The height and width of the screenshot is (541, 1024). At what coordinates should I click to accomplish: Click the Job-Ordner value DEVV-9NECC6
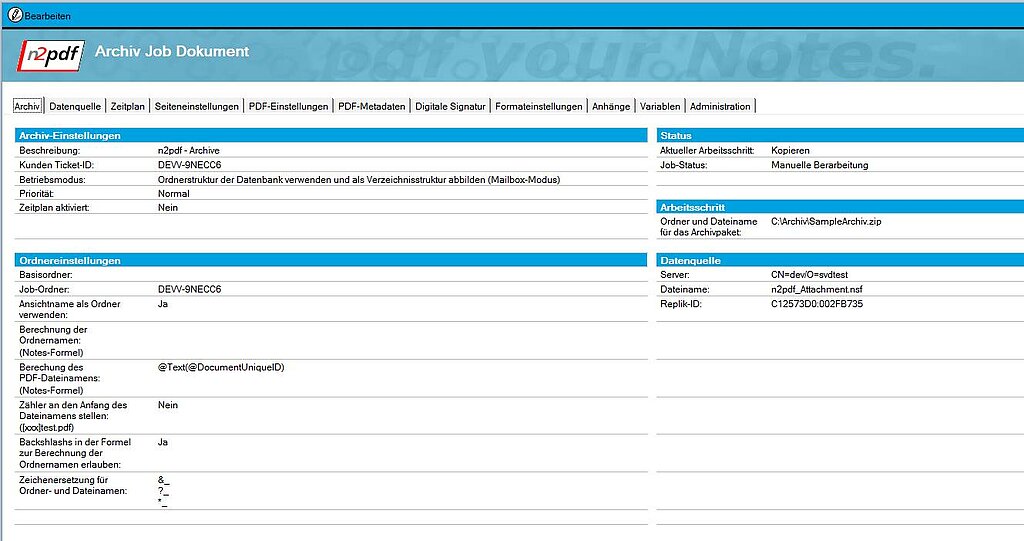[x=189, y=289]
